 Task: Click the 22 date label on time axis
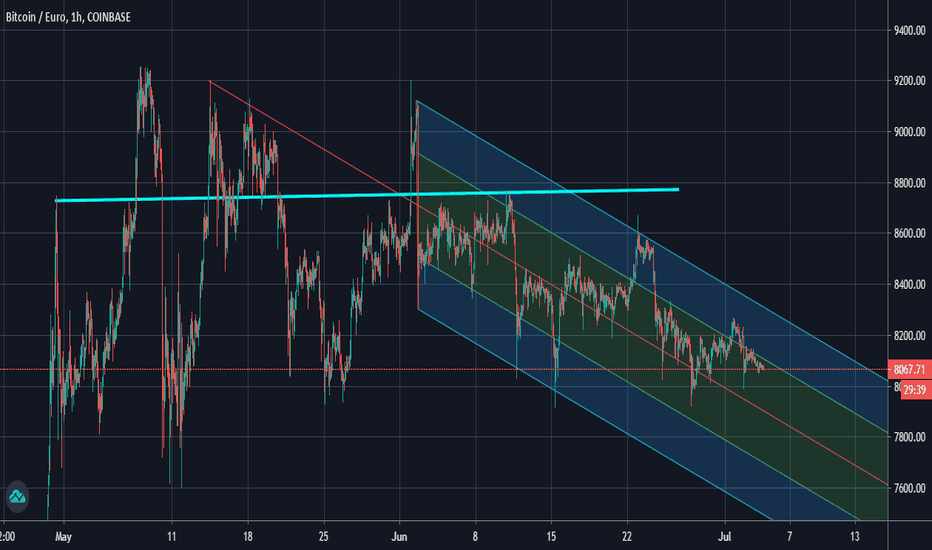click(x=627, y=536)
